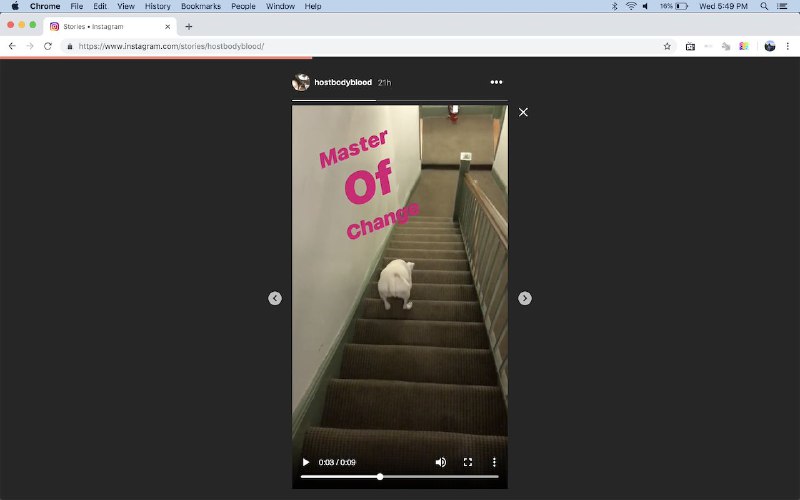Image resolution: width=800 pixels, height=500 pixels.
Task: Reload the Instagram page
Action: point(48,46)
